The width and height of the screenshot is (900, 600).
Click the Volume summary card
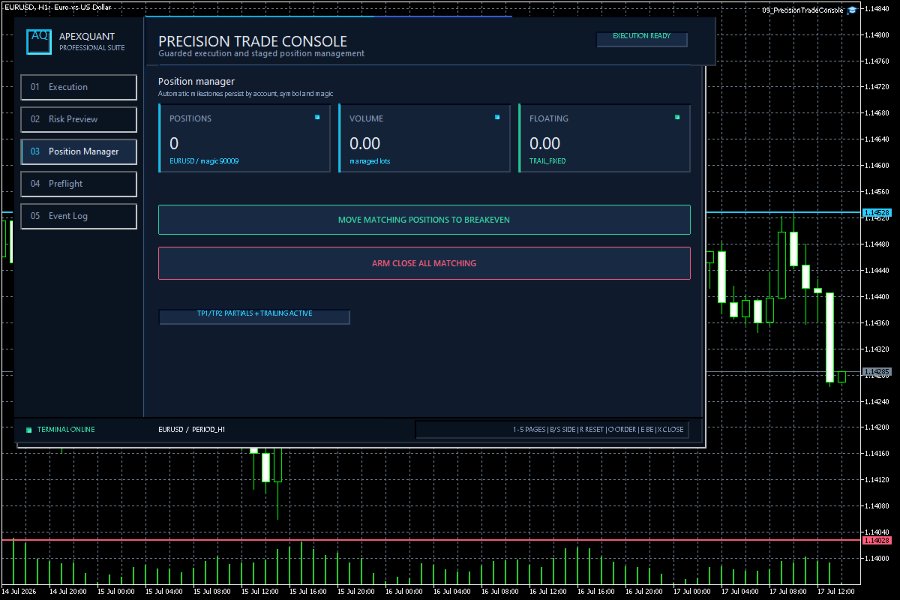(x=424, y=138)
